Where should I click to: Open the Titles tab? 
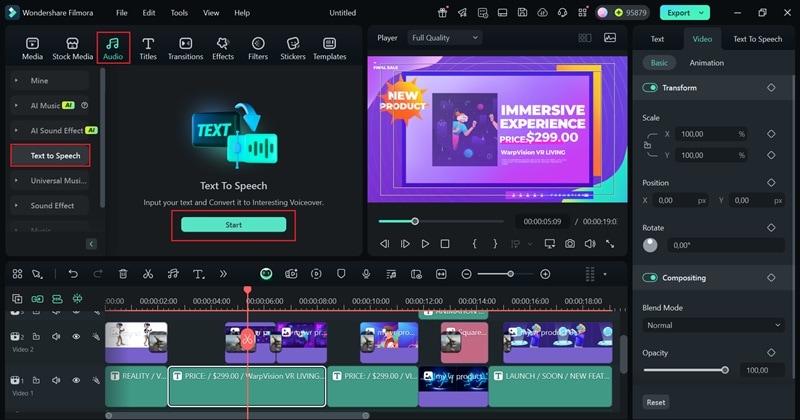(148, 48)
